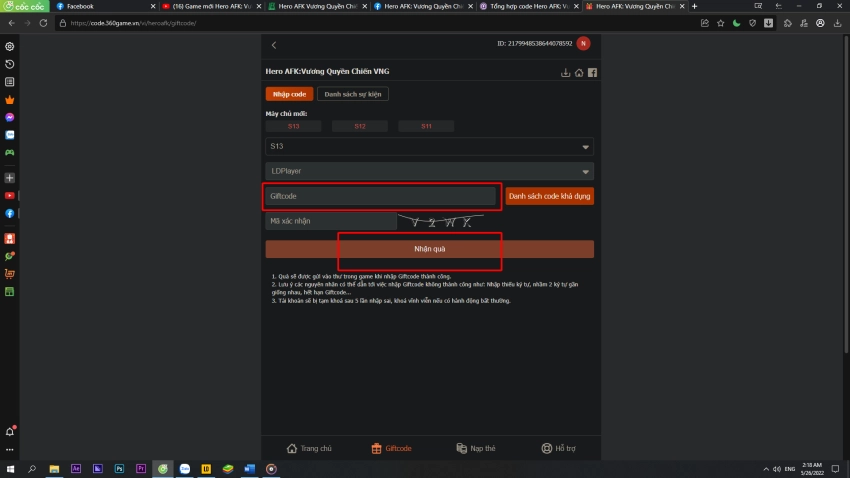The width and height of the screenshot is (850, 478).
Task: Open After Effects from the taskbar
Action: pos(76,469)
